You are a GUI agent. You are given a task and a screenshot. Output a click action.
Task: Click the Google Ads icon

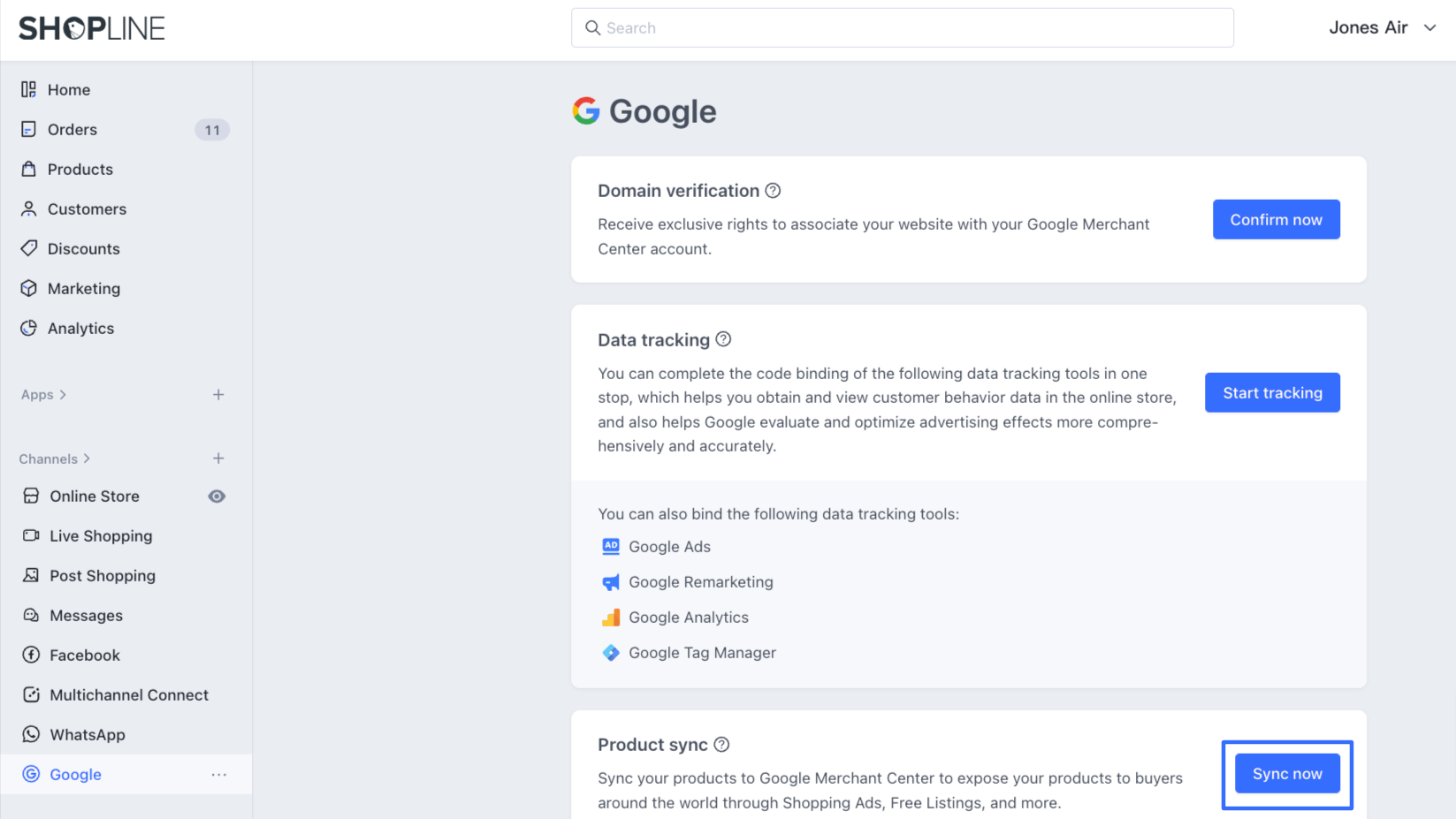tap(611, 547)
